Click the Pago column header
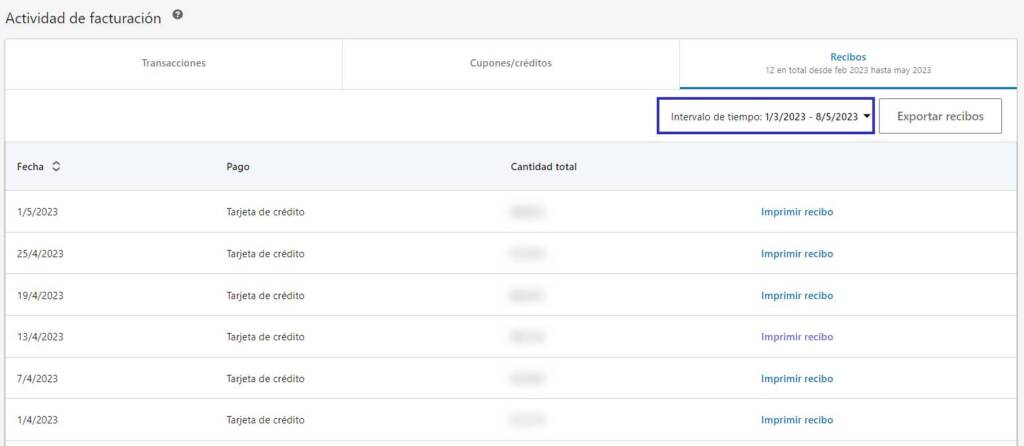Screen dimensions: 1024x446 (x=238, y=166)
